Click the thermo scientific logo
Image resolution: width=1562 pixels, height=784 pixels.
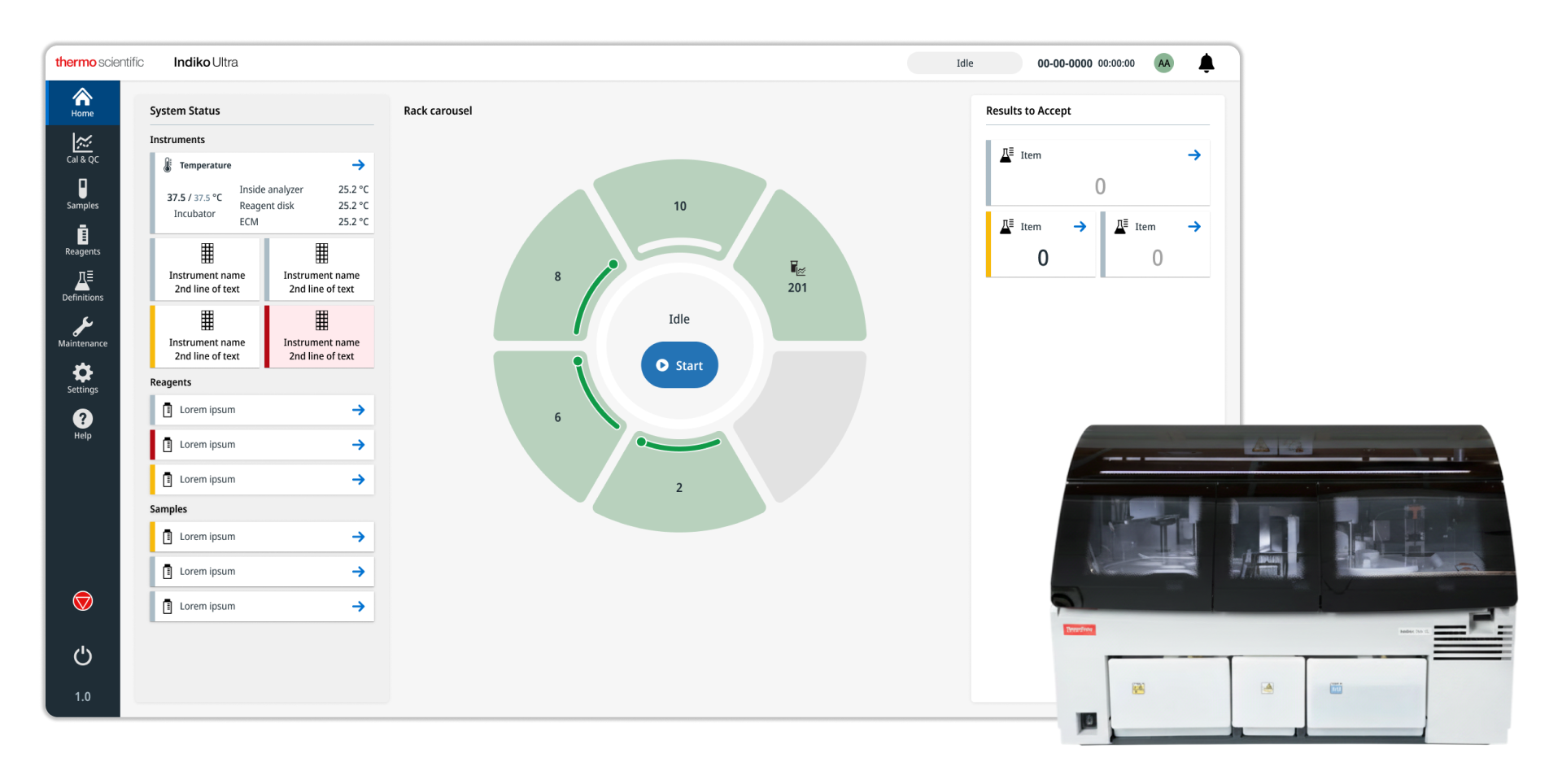point(99,63)
